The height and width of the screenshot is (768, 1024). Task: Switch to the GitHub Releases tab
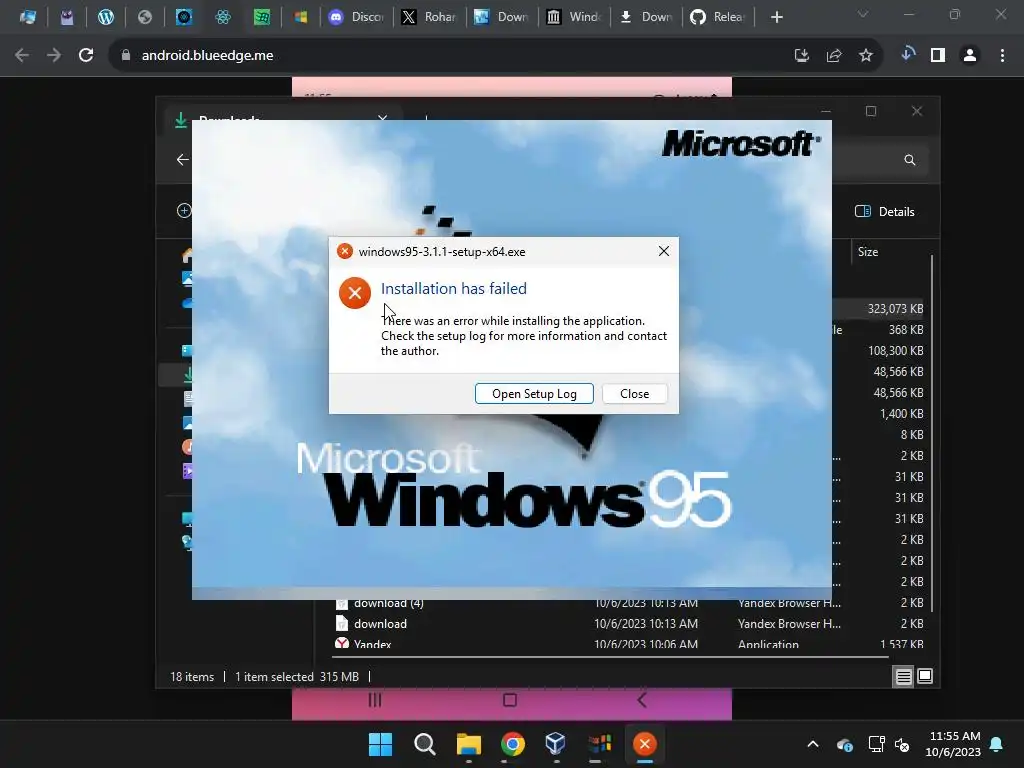tap(718, 17)
